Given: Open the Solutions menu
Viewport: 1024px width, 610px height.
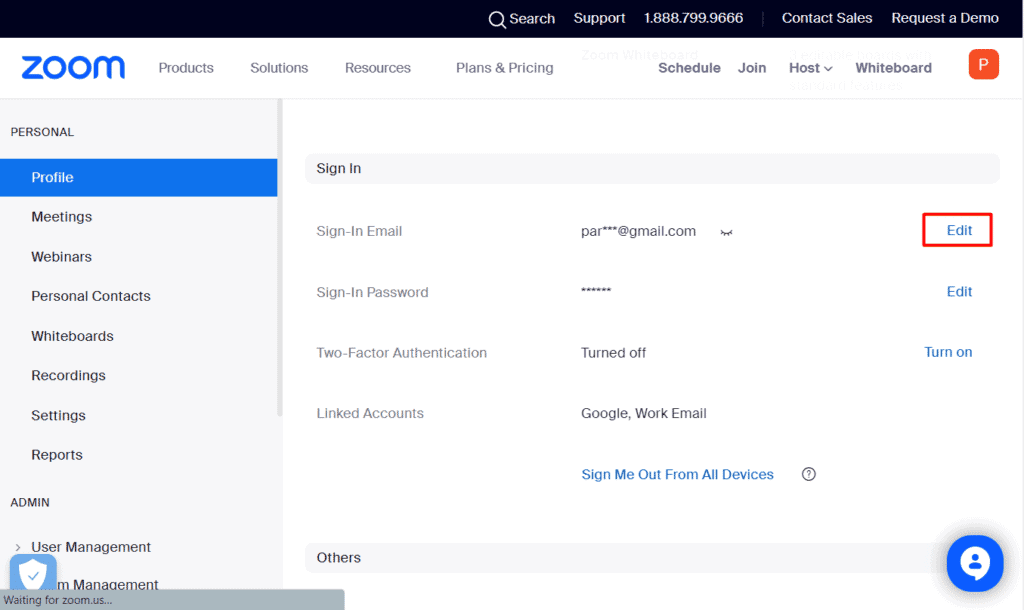Looking at the screenshot, I should pos(279,67).
